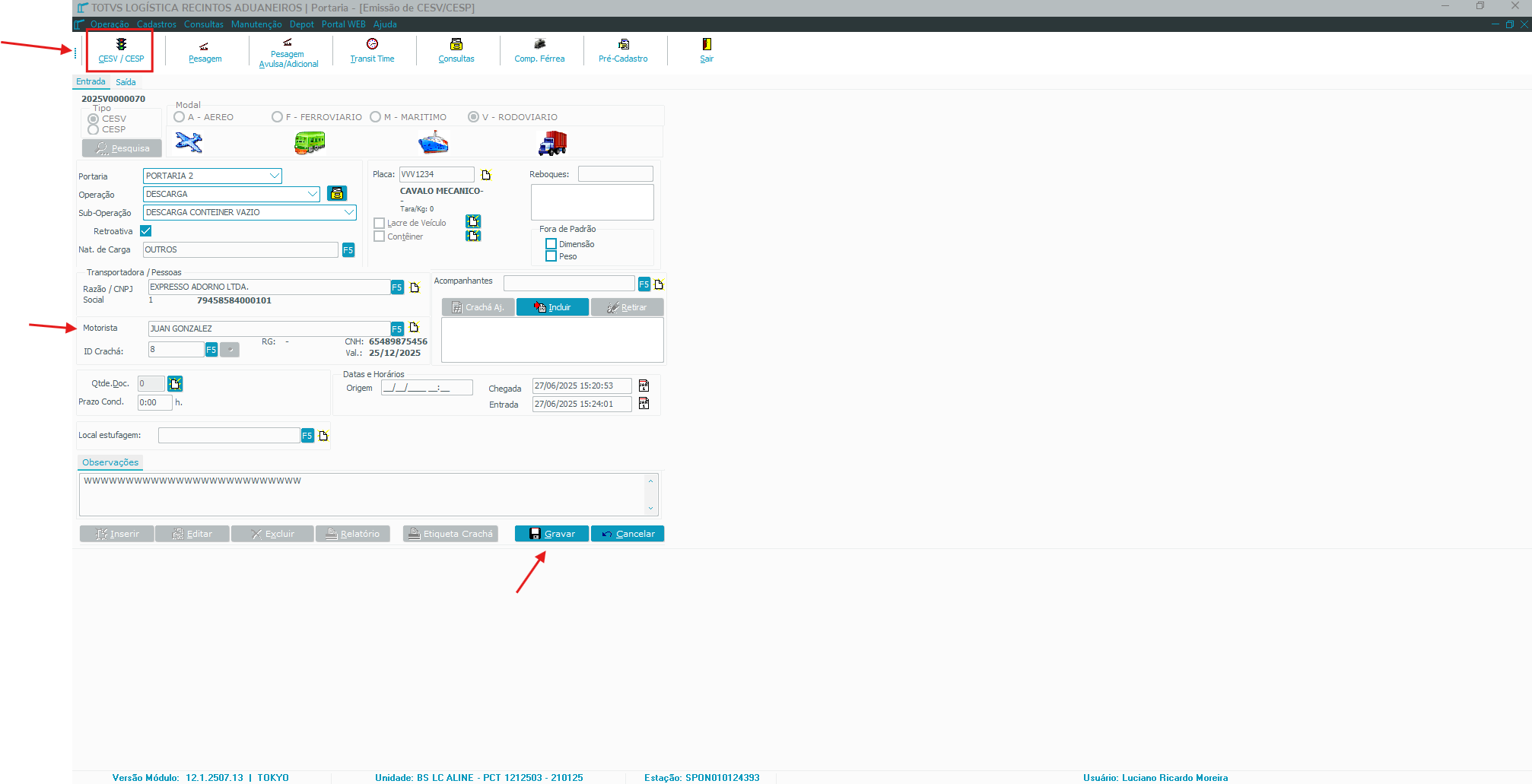1532x784 pixels.
Task: Toggle the Retroativa checkbox
Action: (146, 231)
